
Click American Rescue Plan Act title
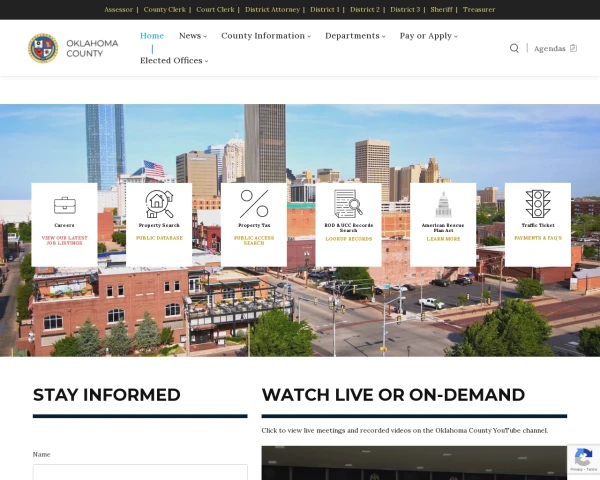tap(443, 228)
